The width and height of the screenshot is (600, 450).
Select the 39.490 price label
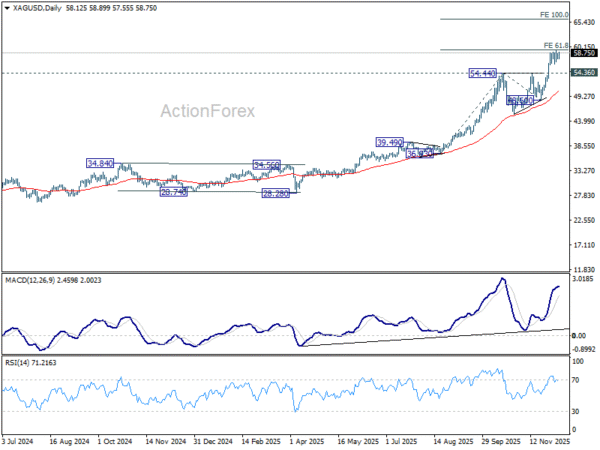390,142
